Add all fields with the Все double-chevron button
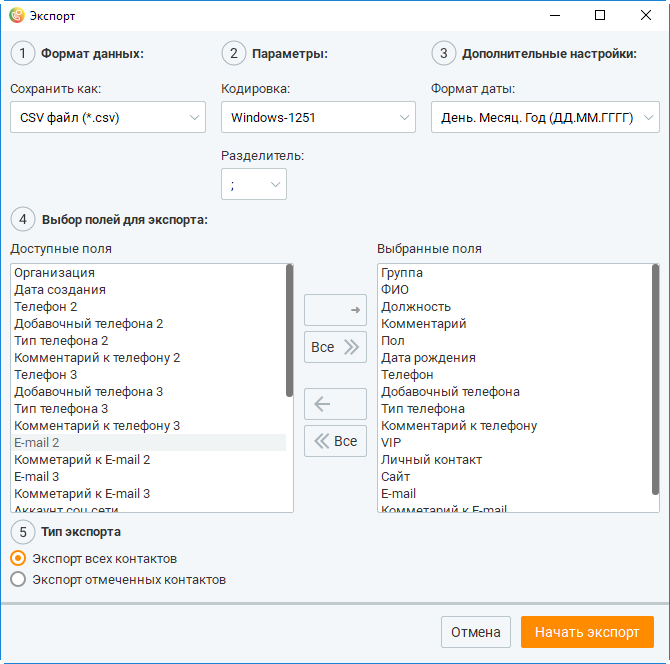 pyautogui.click(x=335, y=347)
